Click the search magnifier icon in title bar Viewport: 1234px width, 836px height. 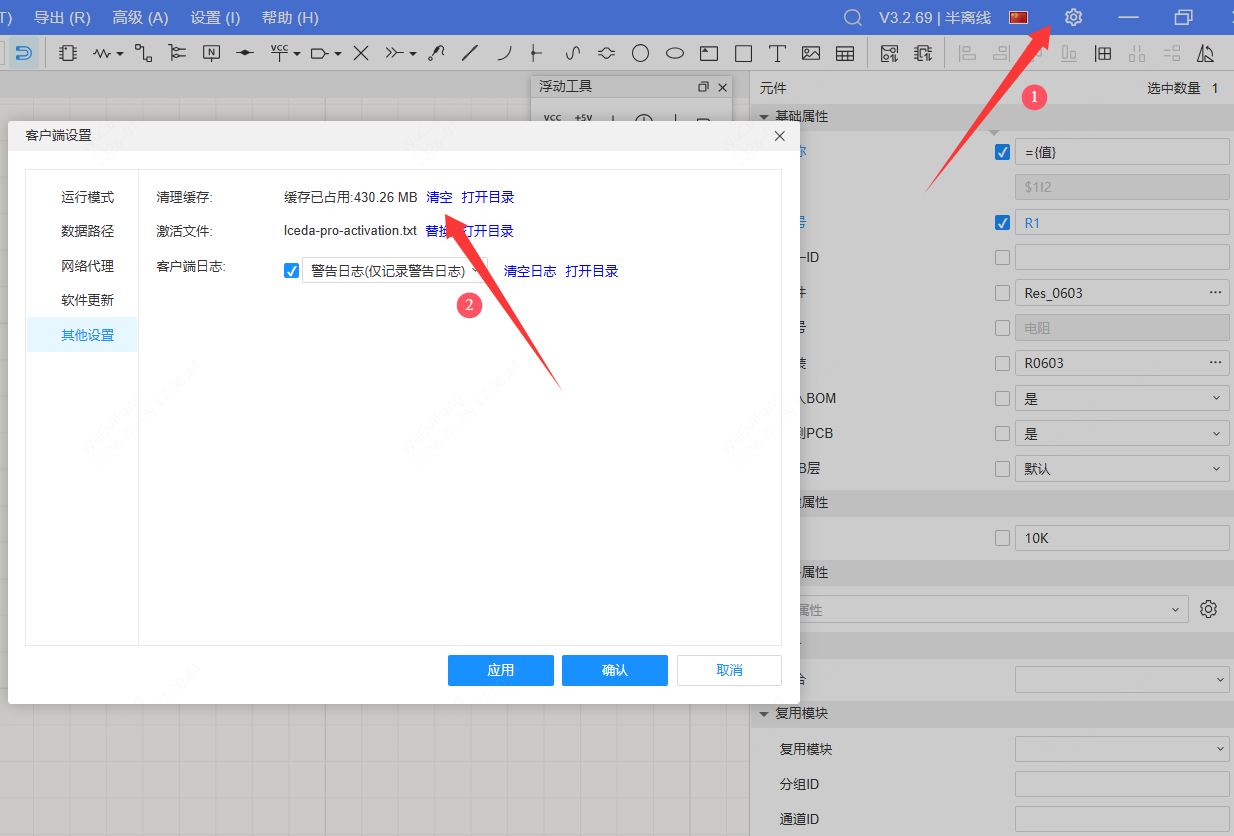click(x=852, y=17)
